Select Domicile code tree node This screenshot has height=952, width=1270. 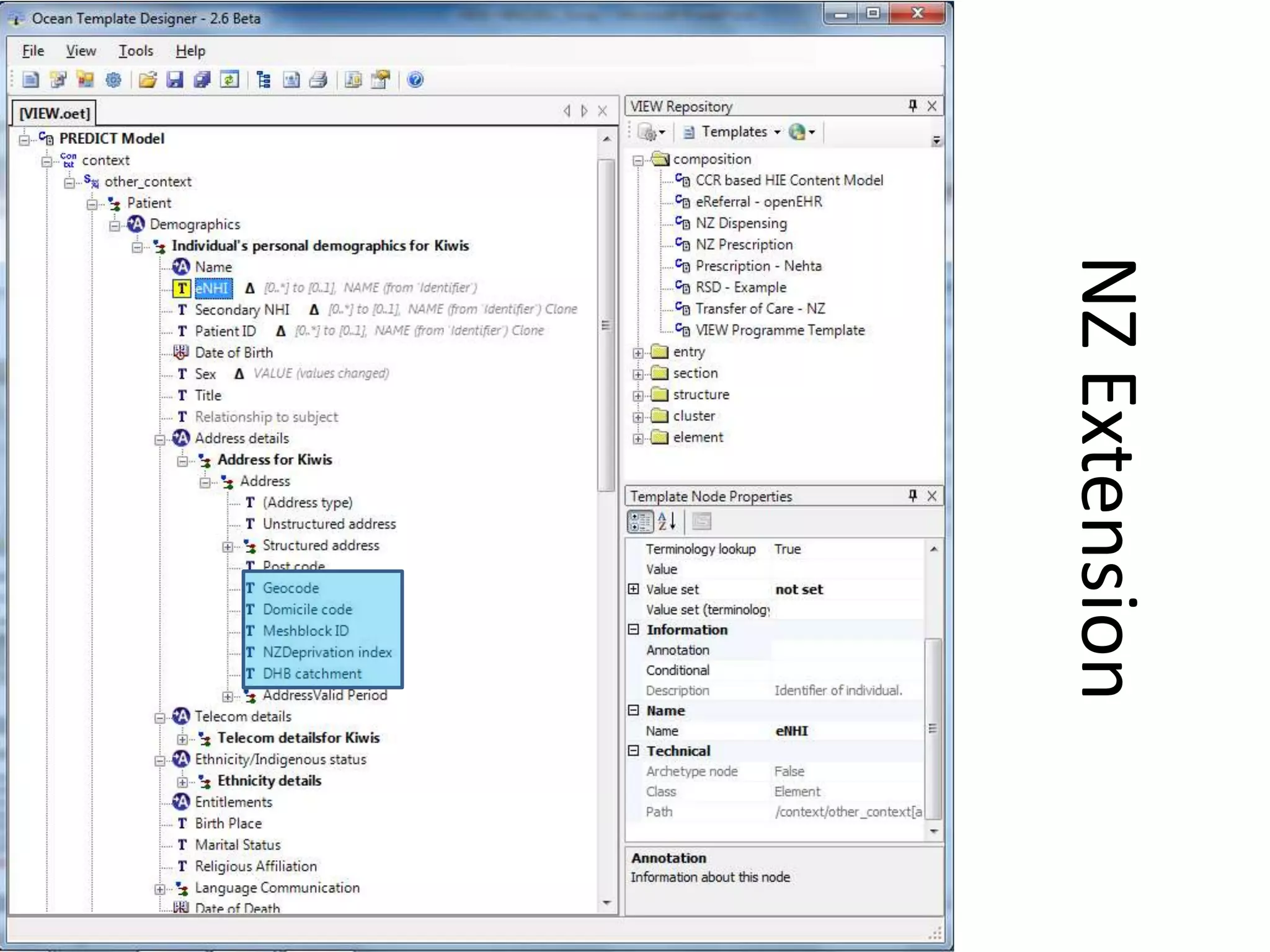pyautogui.click(x=307, y=609)
